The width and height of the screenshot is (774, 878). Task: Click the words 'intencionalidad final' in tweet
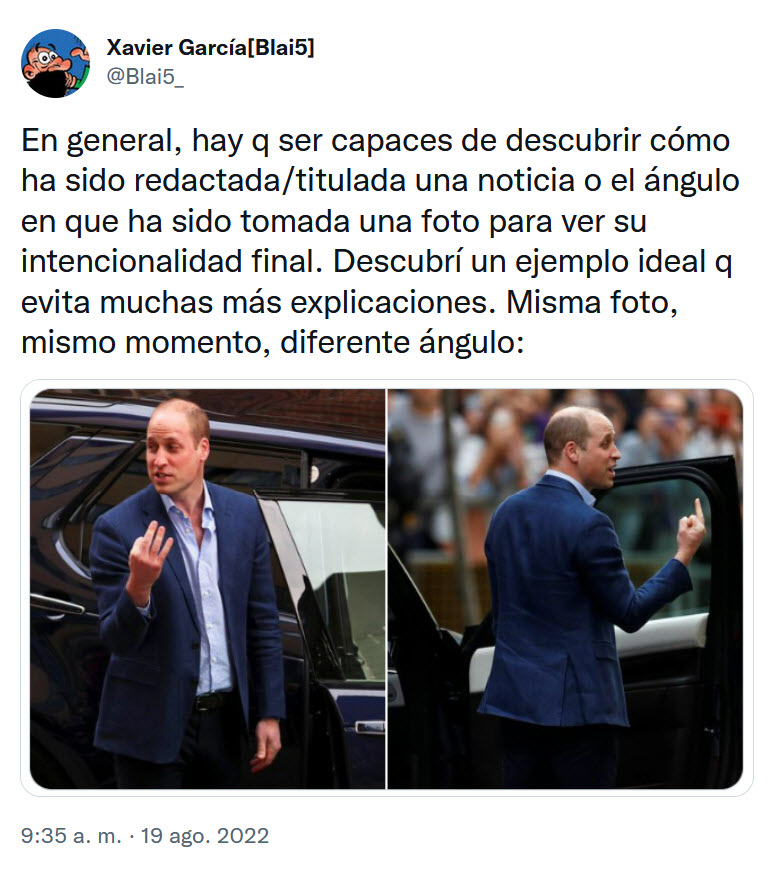click(172, 261)
